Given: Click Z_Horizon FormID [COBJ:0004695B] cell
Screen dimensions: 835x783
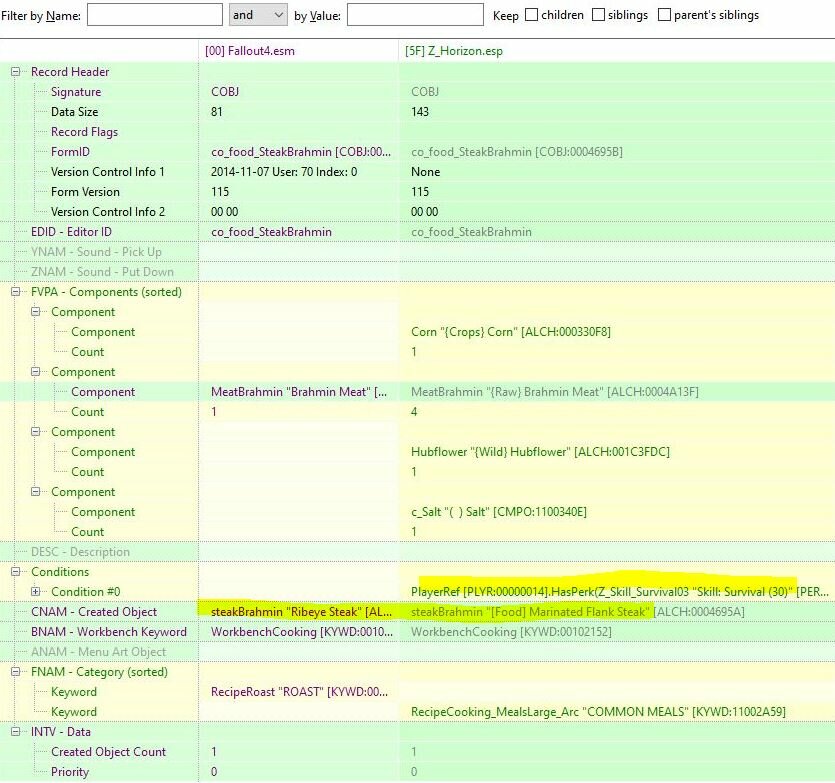Looking at the screenshot, I should 517,152.
